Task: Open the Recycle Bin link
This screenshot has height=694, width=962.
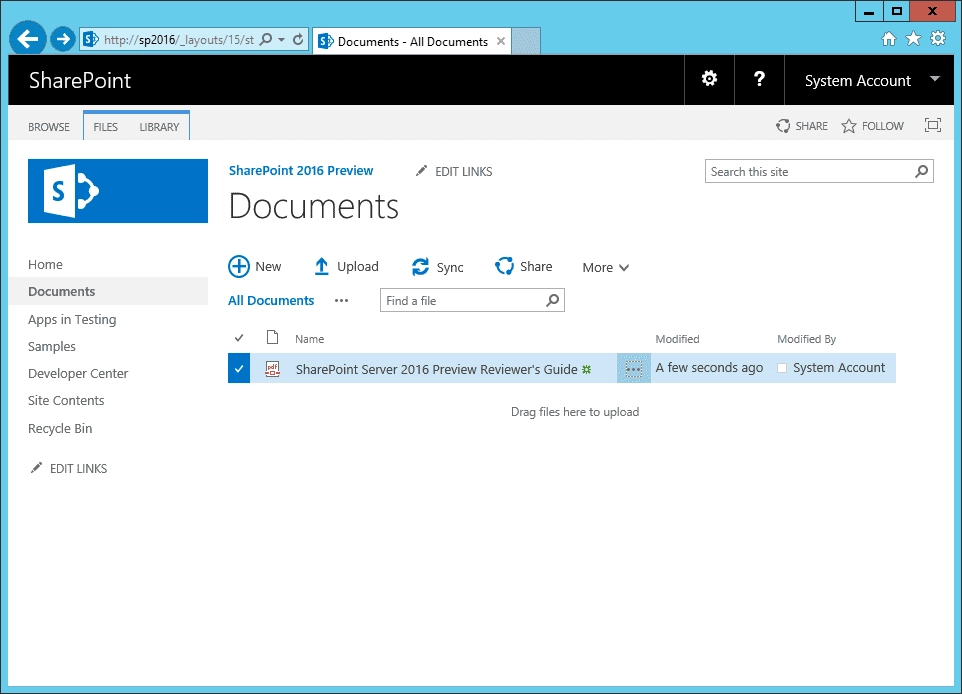Action: pos(60,428)
